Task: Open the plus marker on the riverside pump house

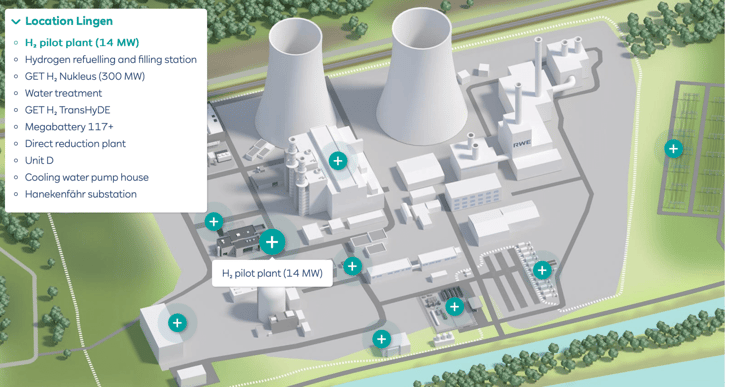Action: coord(381,339)
